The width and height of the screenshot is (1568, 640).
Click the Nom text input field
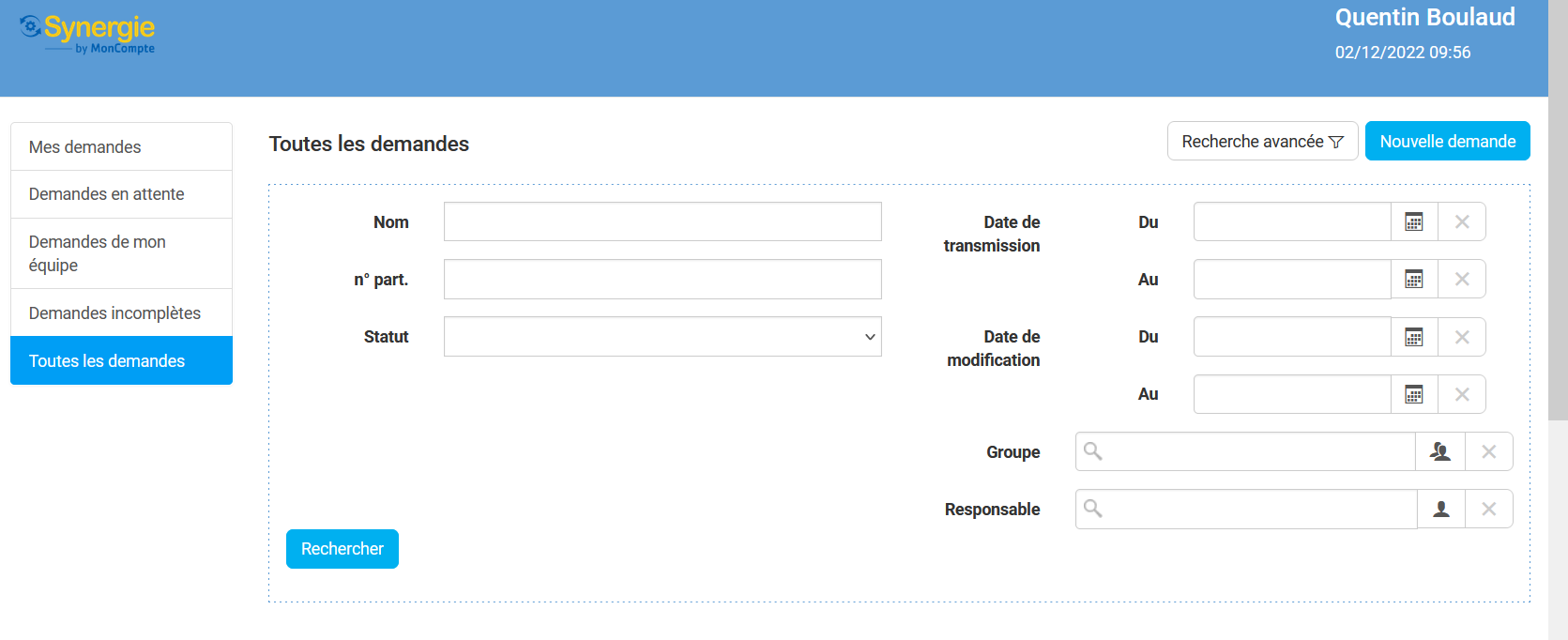662,222
